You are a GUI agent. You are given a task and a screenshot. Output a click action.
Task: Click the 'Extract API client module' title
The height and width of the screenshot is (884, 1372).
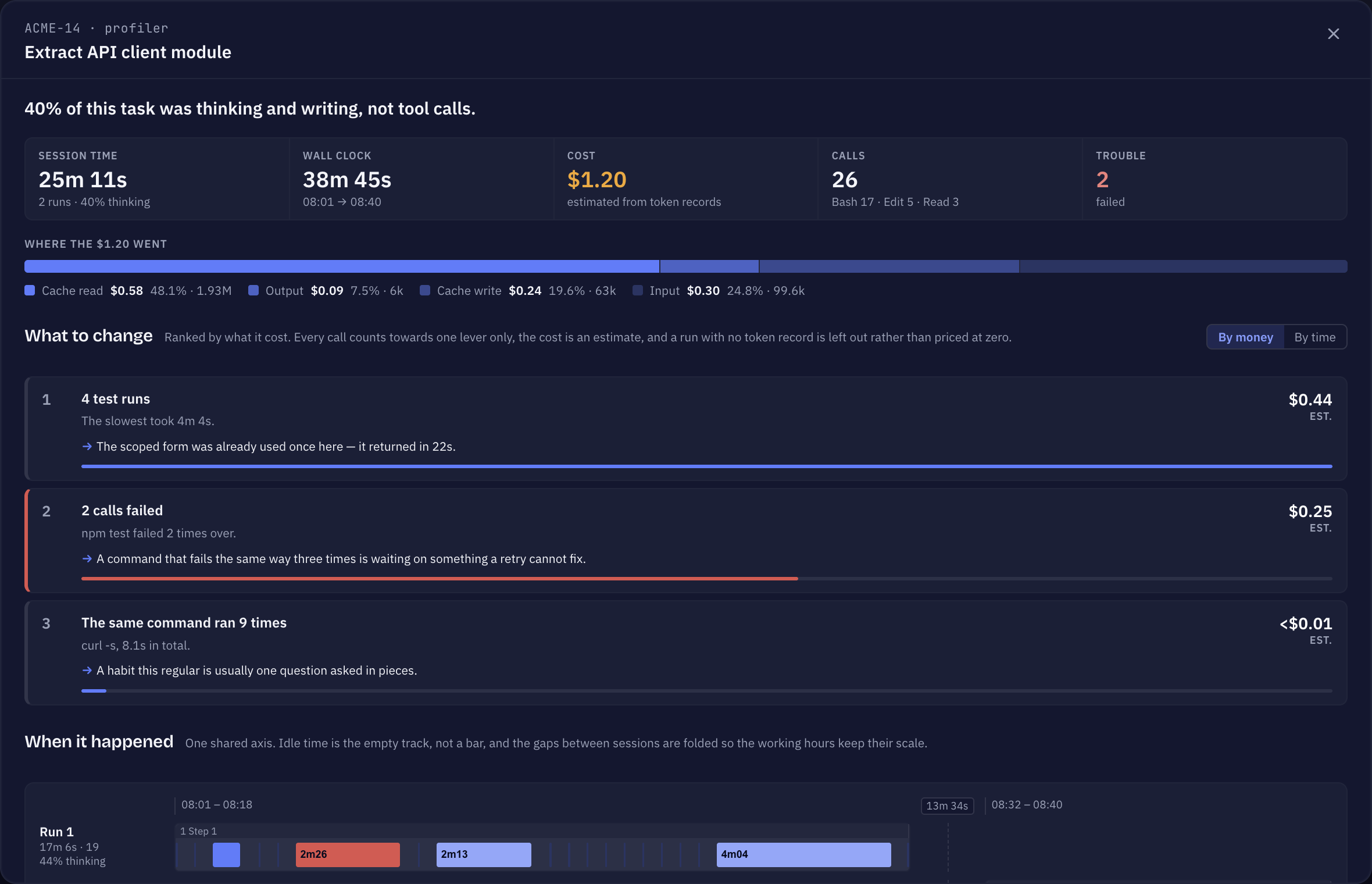128,52
